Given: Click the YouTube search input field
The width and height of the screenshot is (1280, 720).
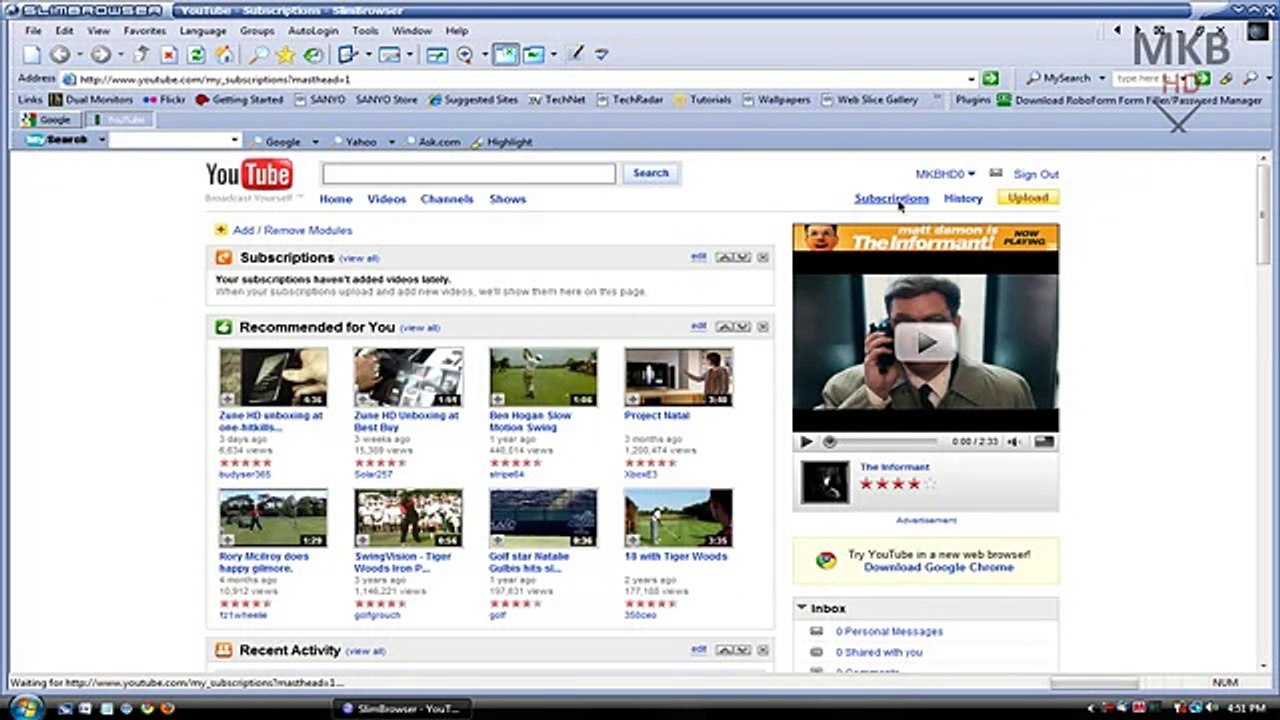Looking at the screenshot, I should 468,174.
